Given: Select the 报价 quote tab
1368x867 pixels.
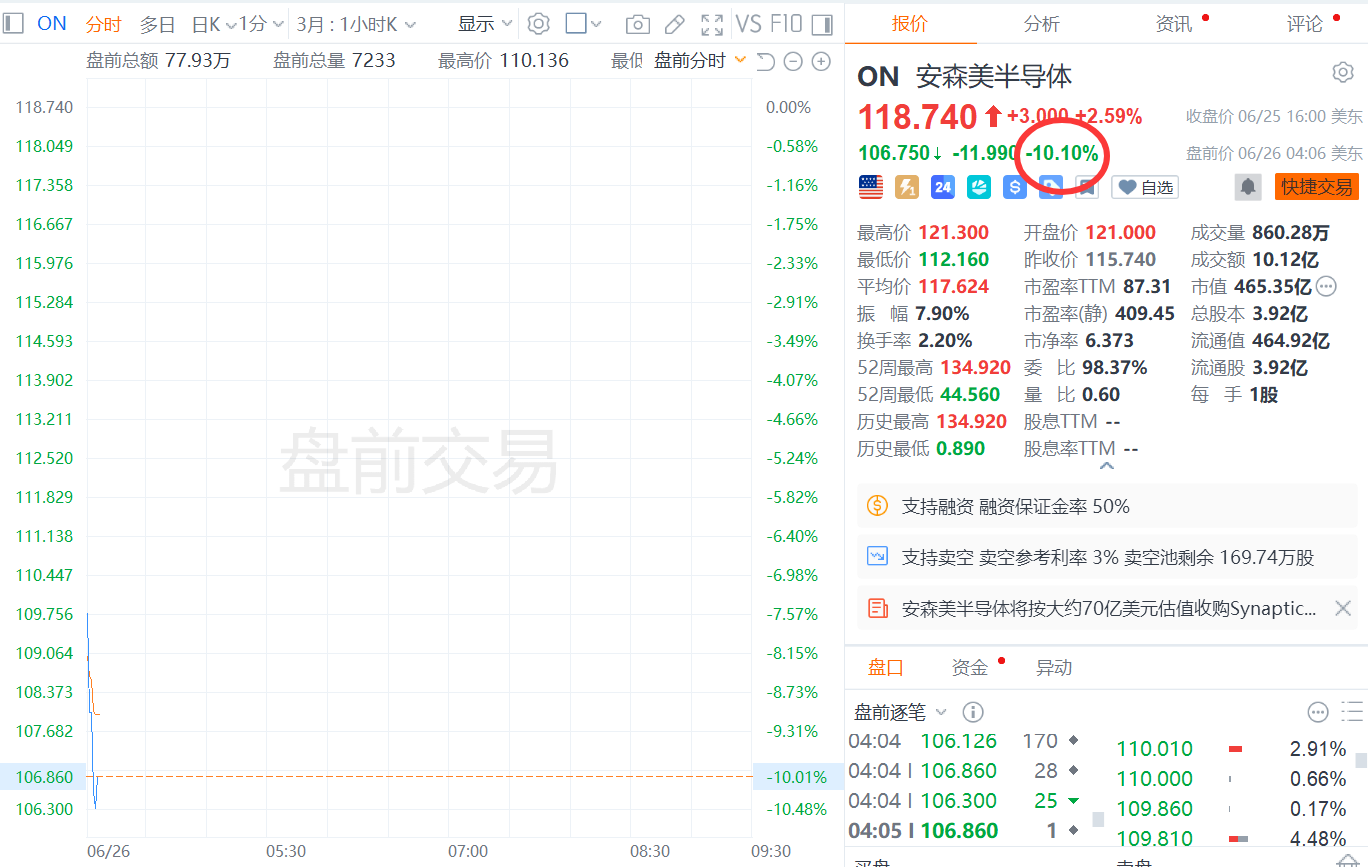Looking at the screenshot, I should 910,24.
